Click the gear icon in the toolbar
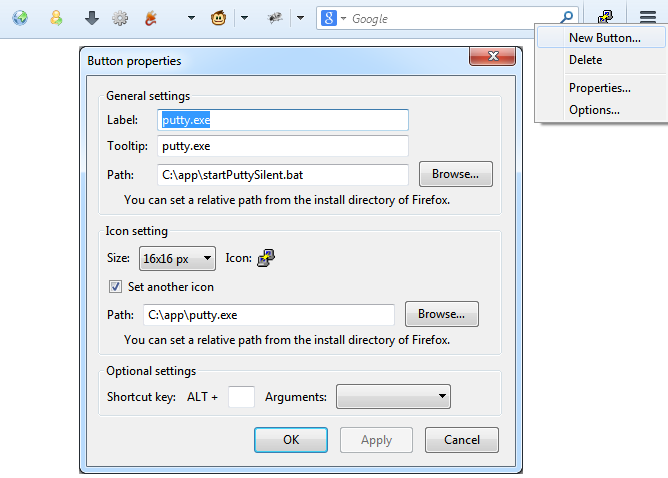 [x=120, y=18]
